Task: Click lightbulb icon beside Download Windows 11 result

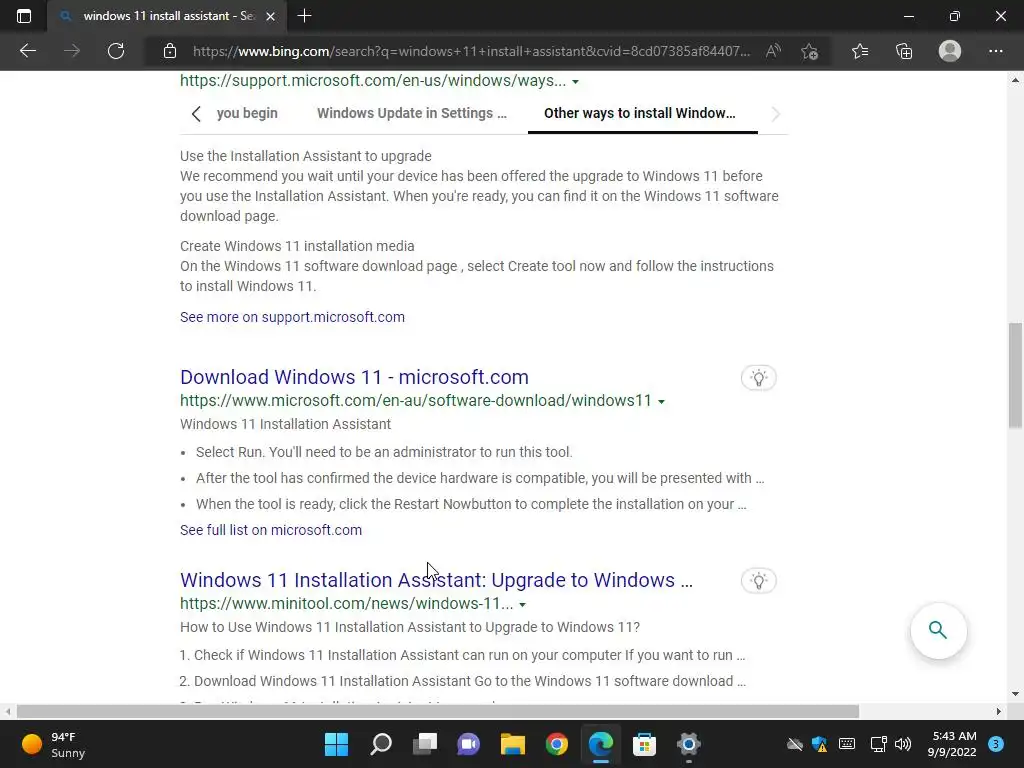Action: click(758, 377)
